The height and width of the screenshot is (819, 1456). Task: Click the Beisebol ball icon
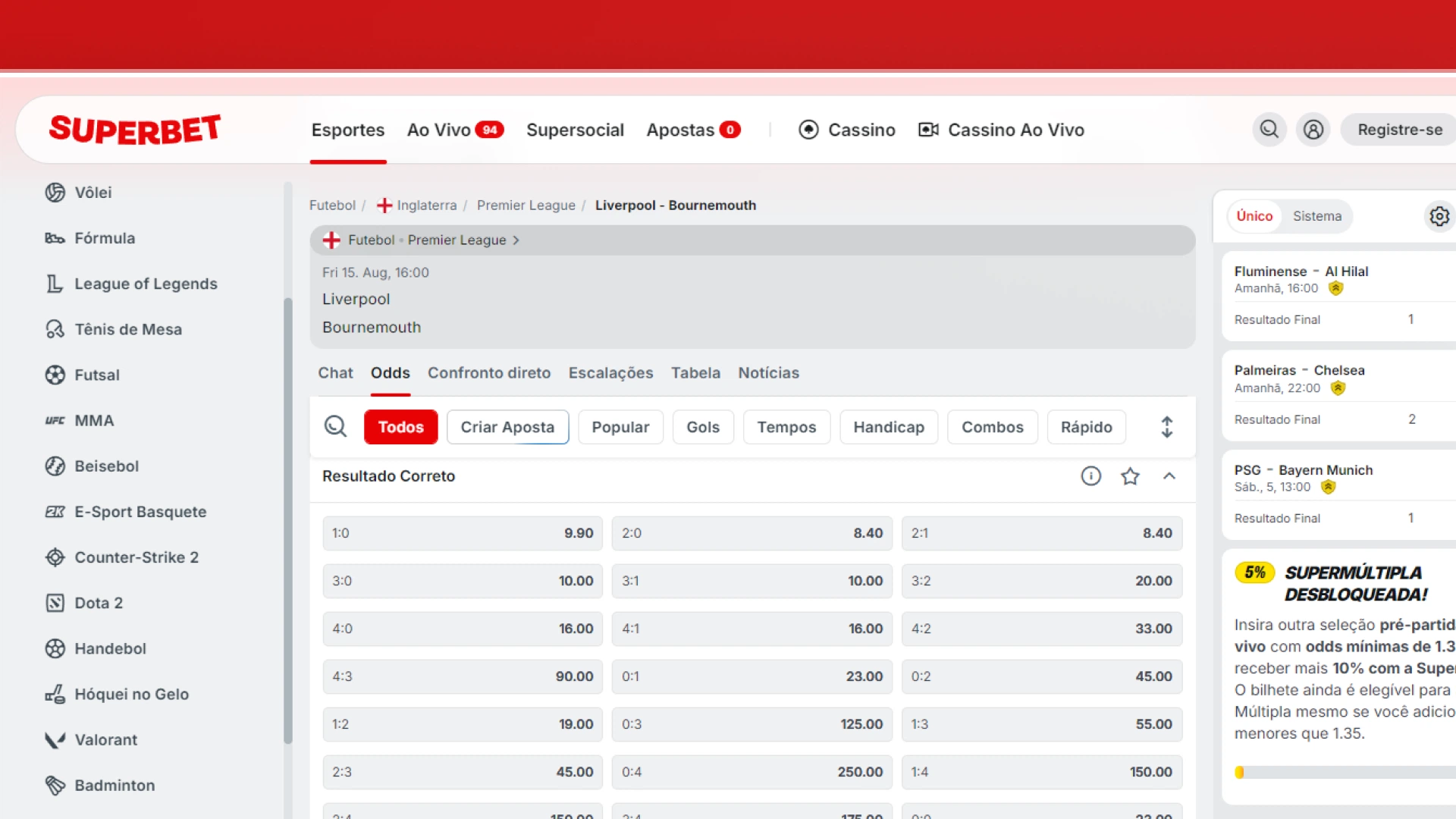coord(55,466)
